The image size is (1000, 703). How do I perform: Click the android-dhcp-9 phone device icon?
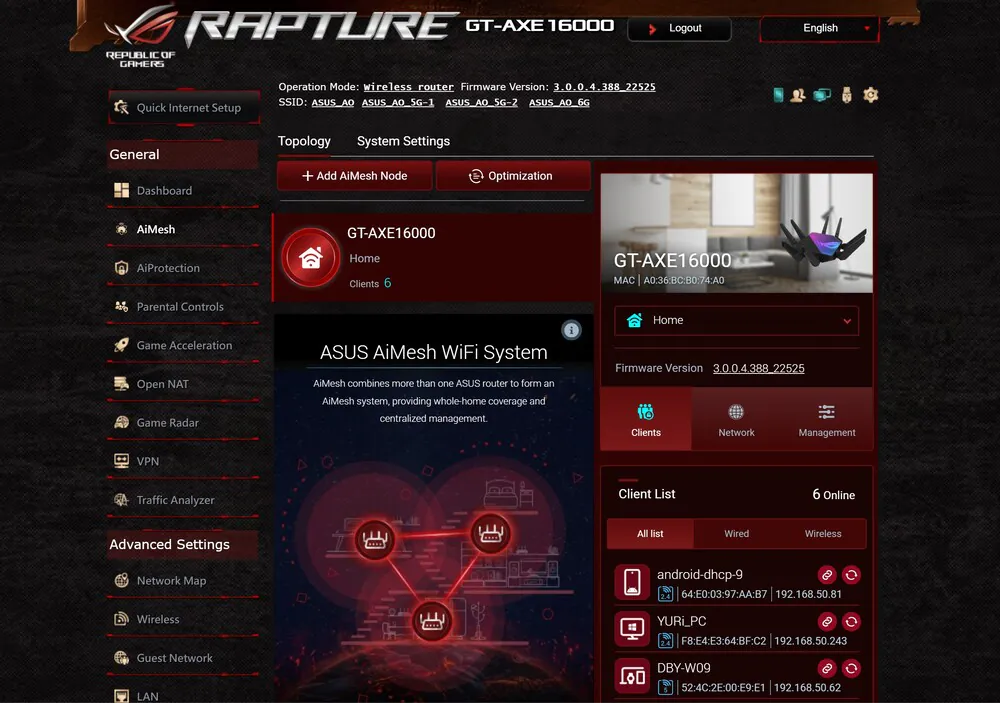point(632,582)
